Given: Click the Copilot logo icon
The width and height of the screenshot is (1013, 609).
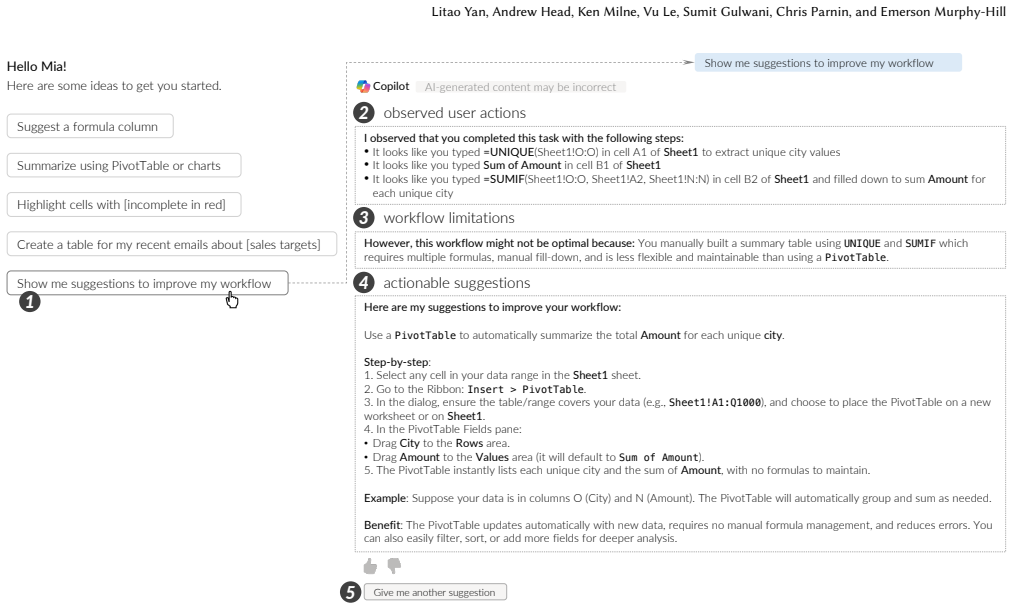Looking at the screenshot, I should coord(363,87).
